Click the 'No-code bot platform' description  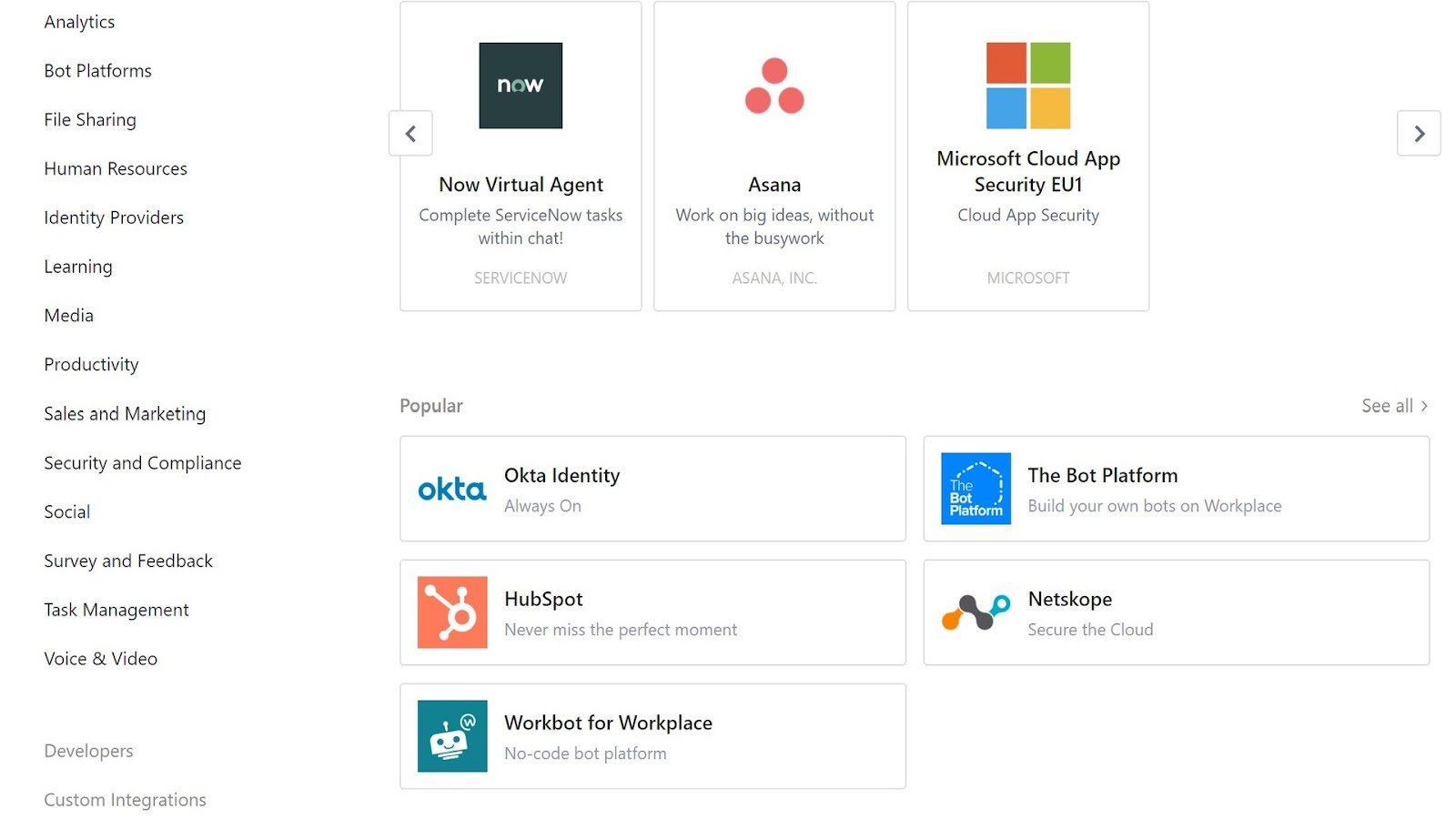(x=585, y=753)
